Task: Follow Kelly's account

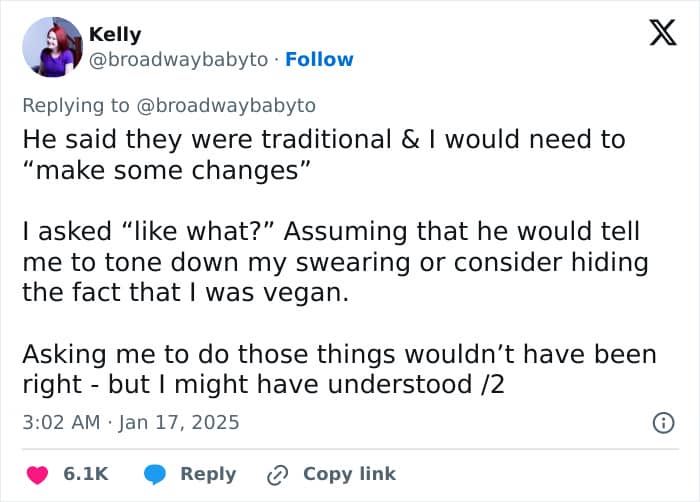Action: tap(319, 59)
